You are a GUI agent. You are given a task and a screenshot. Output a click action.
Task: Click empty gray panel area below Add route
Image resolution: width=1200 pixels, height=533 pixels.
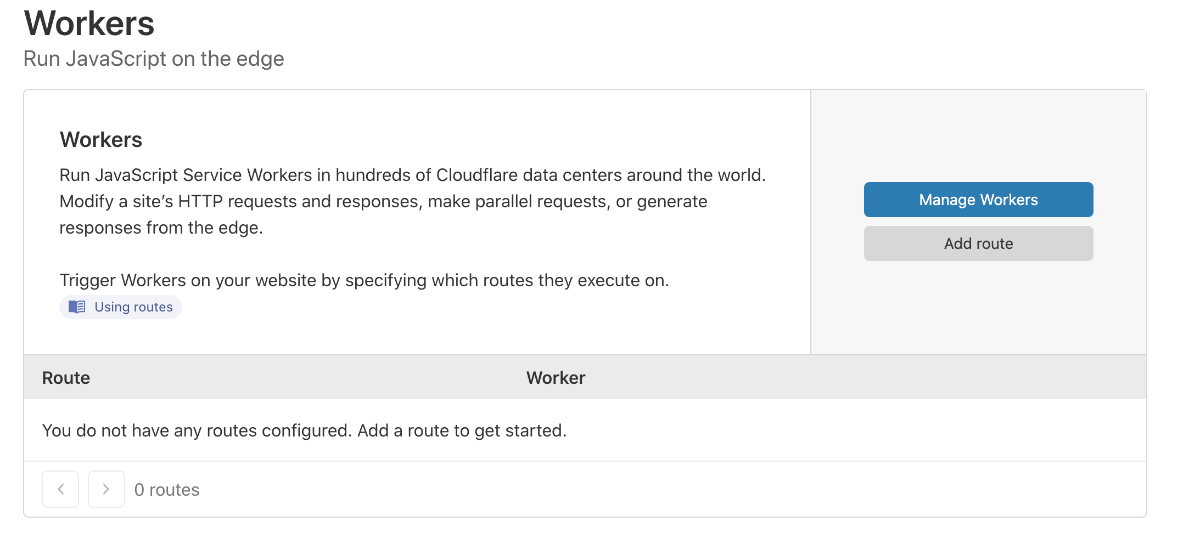978,308
